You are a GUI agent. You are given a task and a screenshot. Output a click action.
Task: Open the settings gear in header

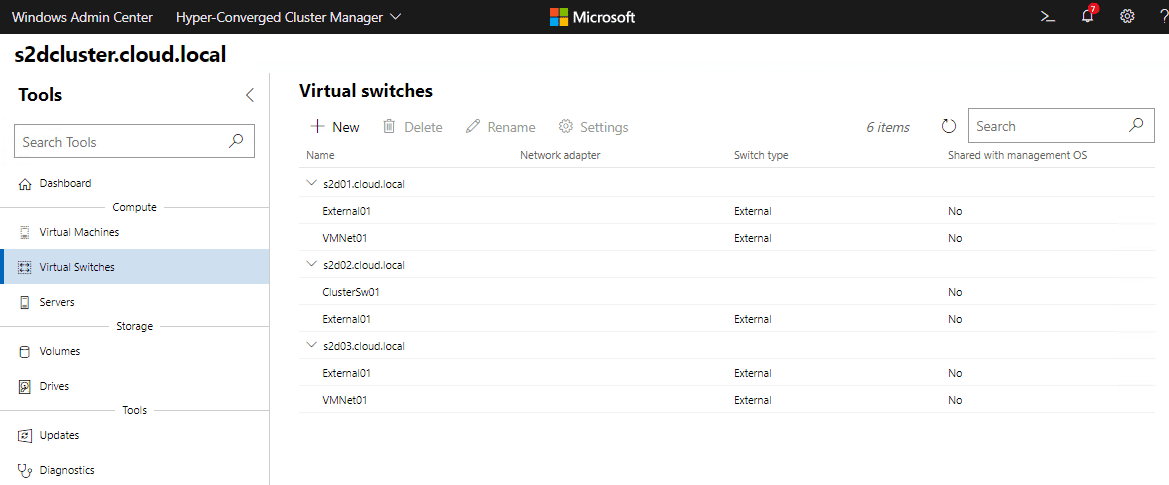coord(1127,17)
